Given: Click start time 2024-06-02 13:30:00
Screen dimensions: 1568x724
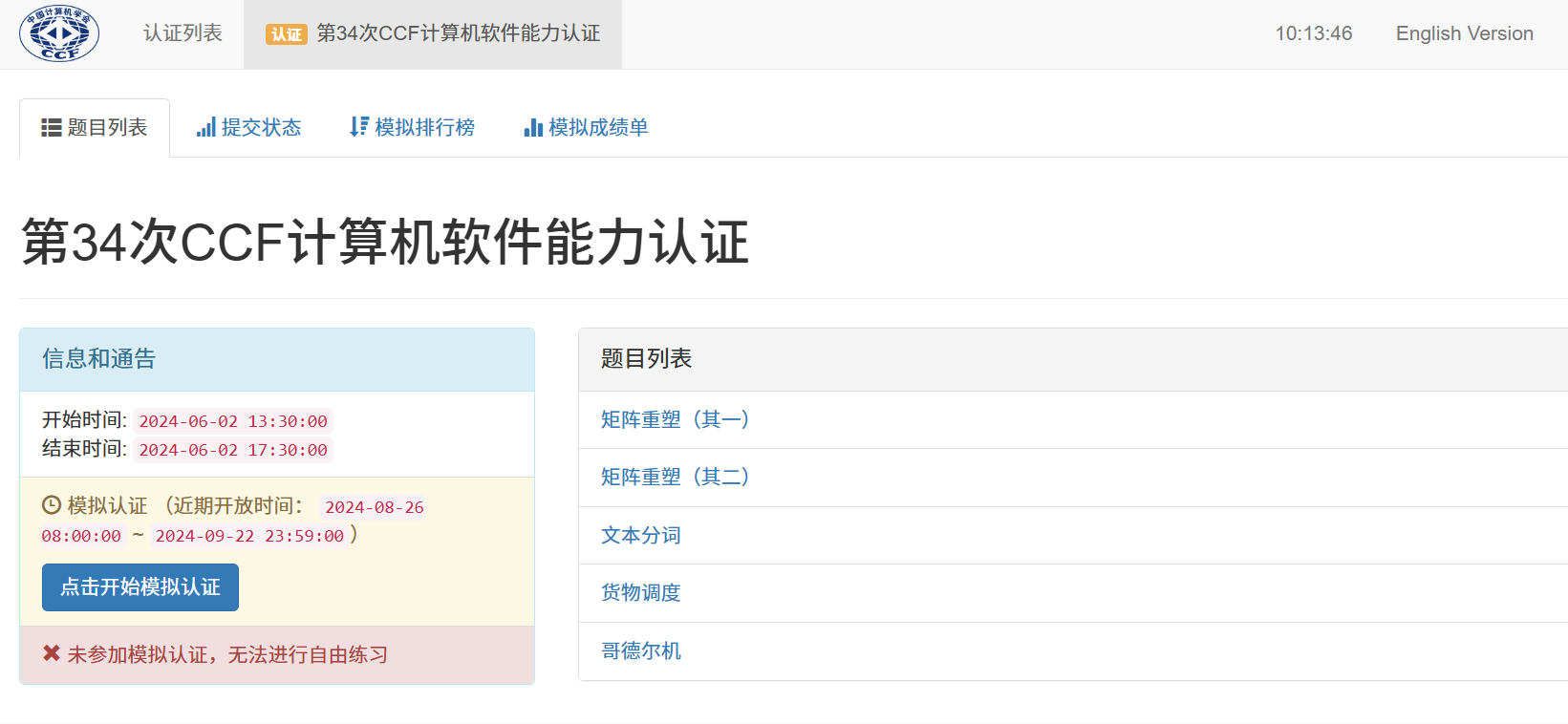Looking at the screenshot, I should pos(233,421).
